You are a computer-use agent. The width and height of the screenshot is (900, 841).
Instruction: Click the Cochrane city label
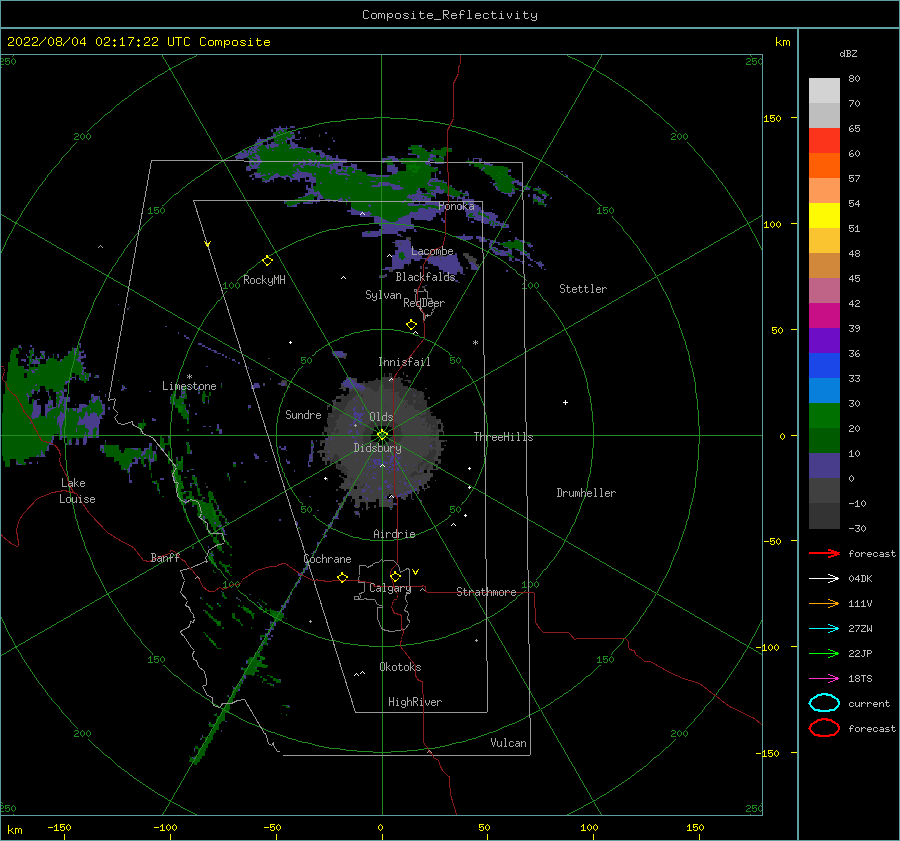pyautogui.click(x=327, y=559)
